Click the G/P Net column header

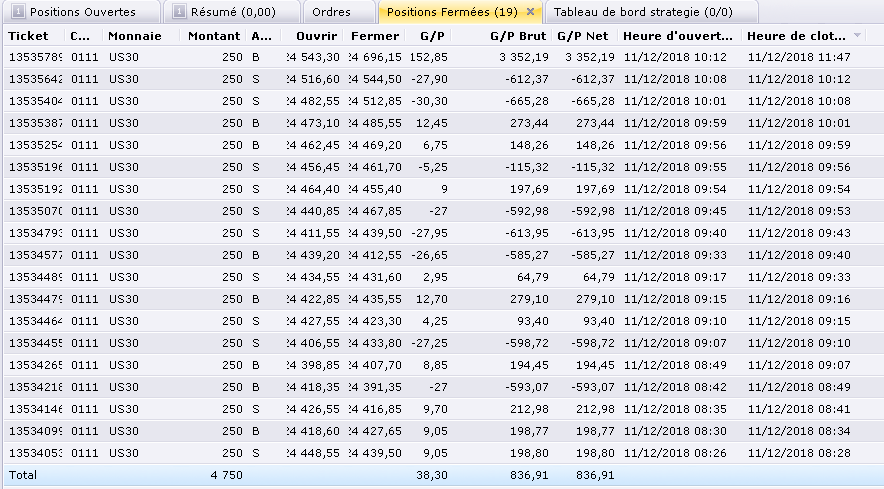(x=582, y=36)
